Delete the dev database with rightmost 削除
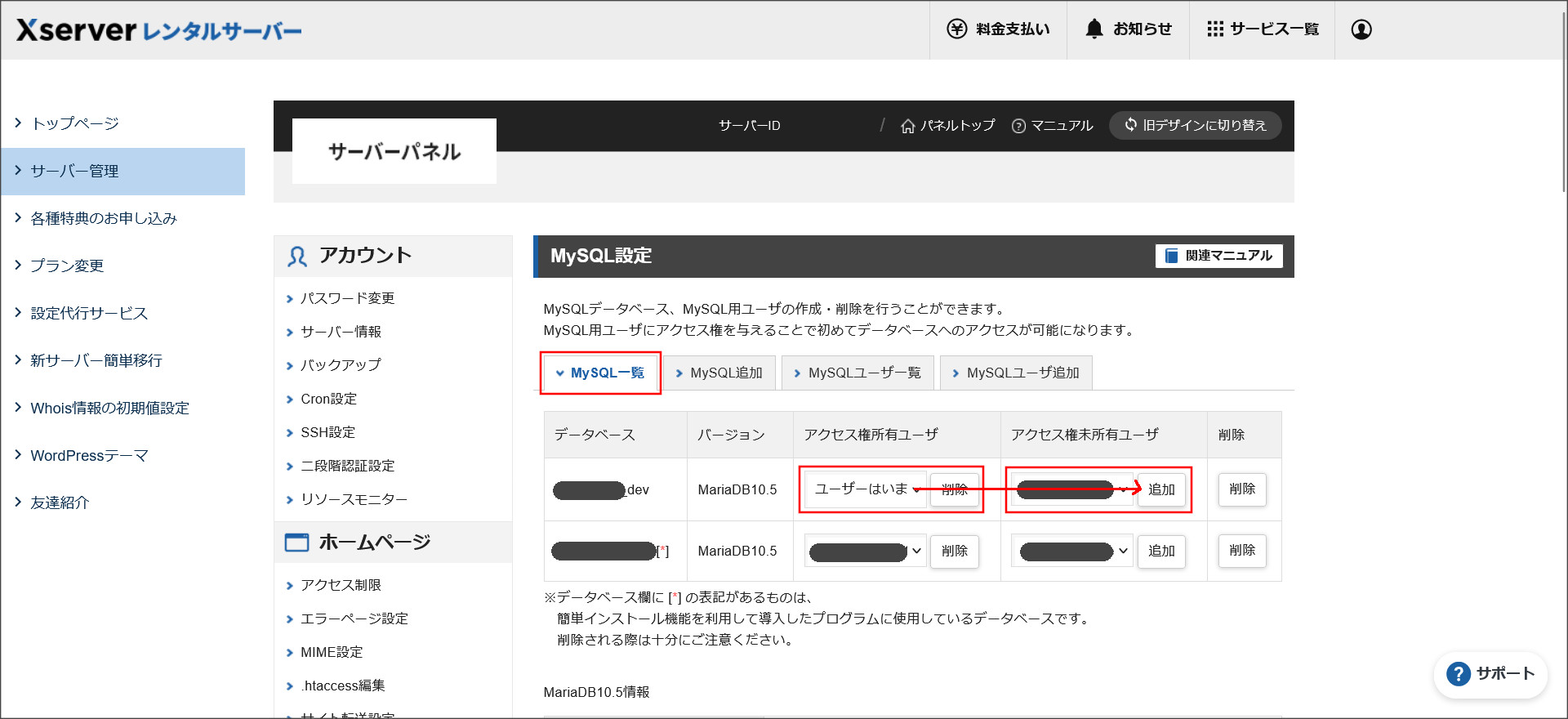 [x=1242, y=489]
